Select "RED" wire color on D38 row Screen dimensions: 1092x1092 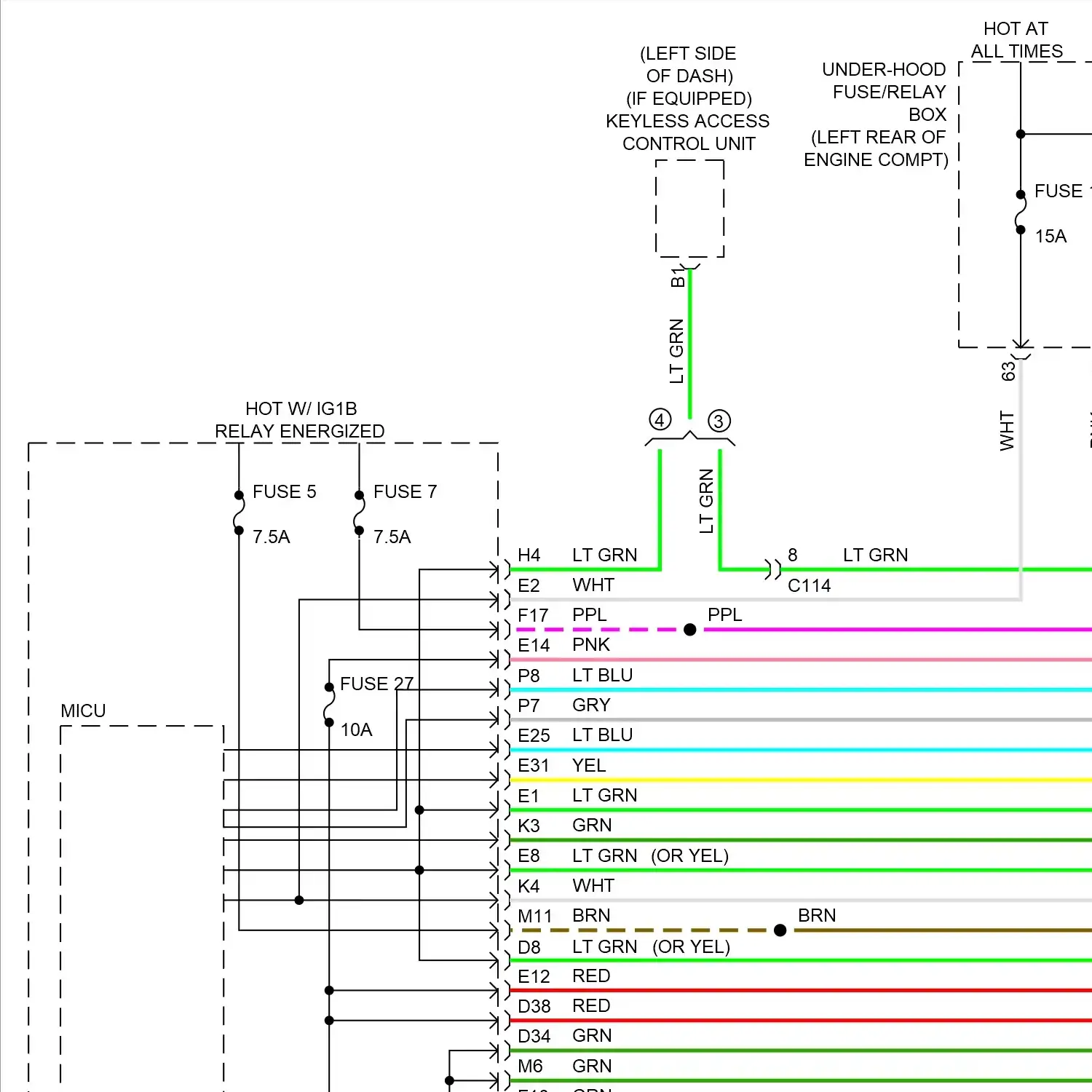click(x=590, y=1006)
